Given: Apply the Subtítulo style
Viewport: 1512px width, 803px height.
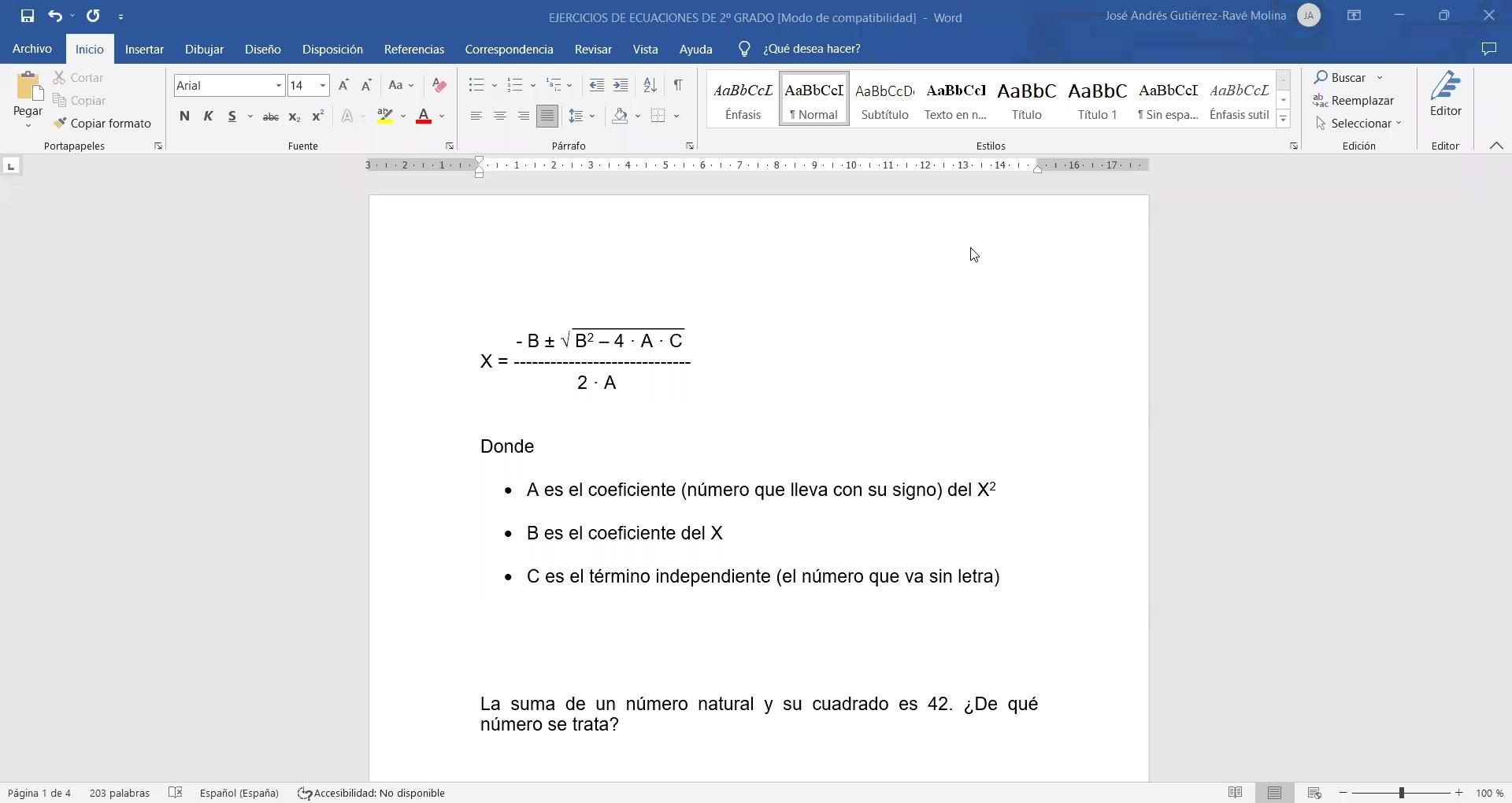Looking at the screenshot, I should [x=884, y=98].
